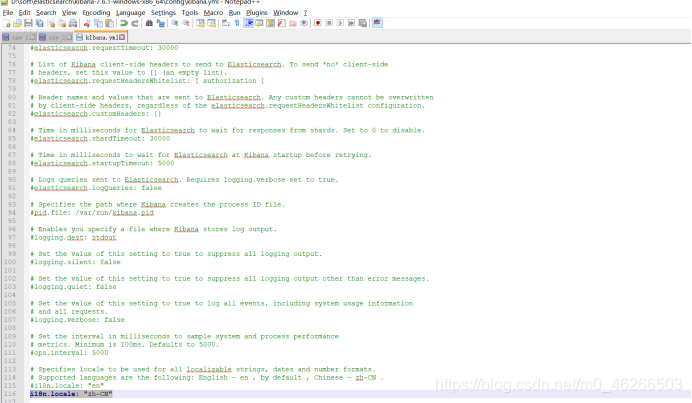Viewport: 692px width, 403px height.
Task: Toggle show all characters pilcrow icon
Action: point(237,23)
